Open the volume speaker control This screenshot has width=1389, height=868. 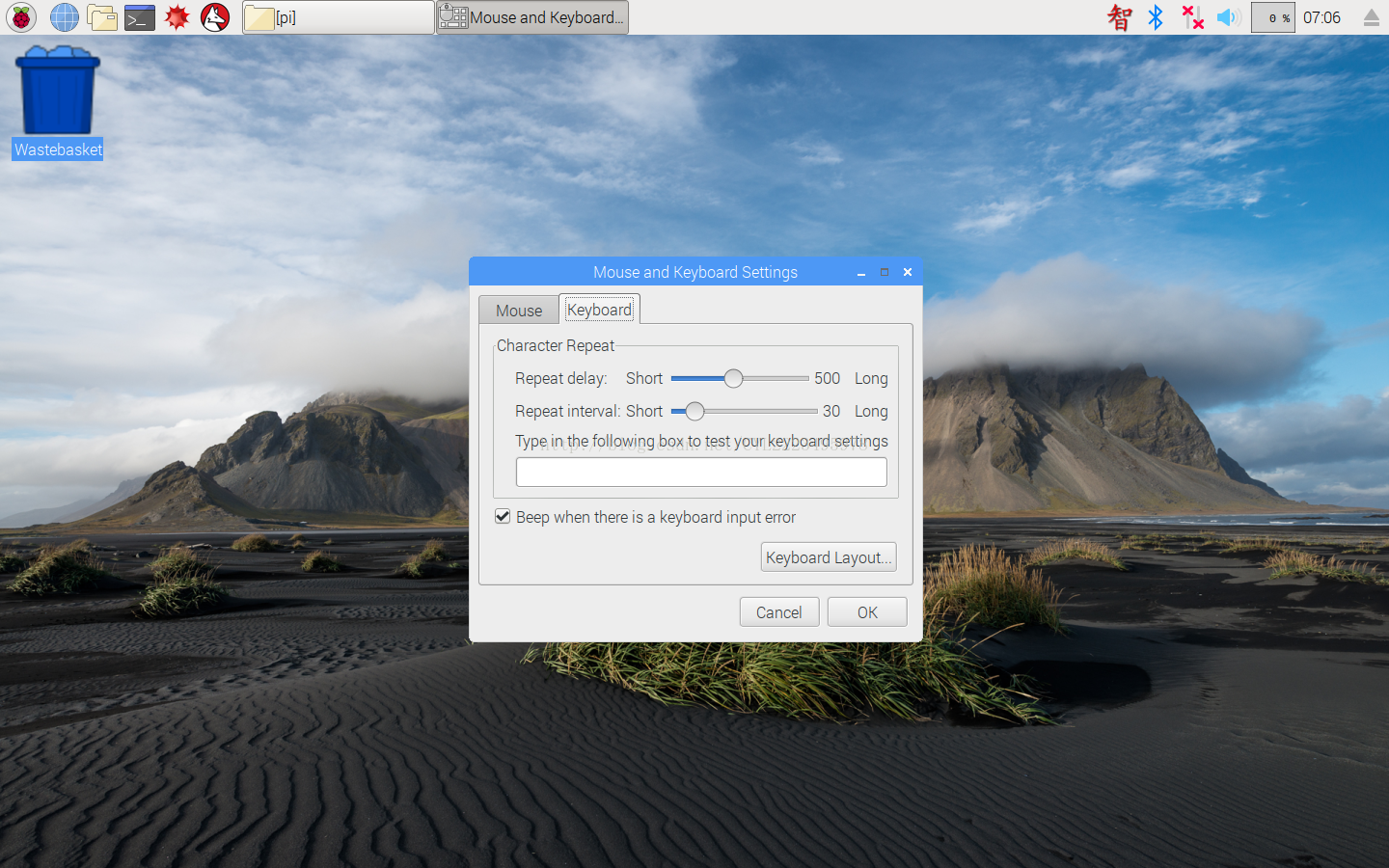(x=1228, y=17)
